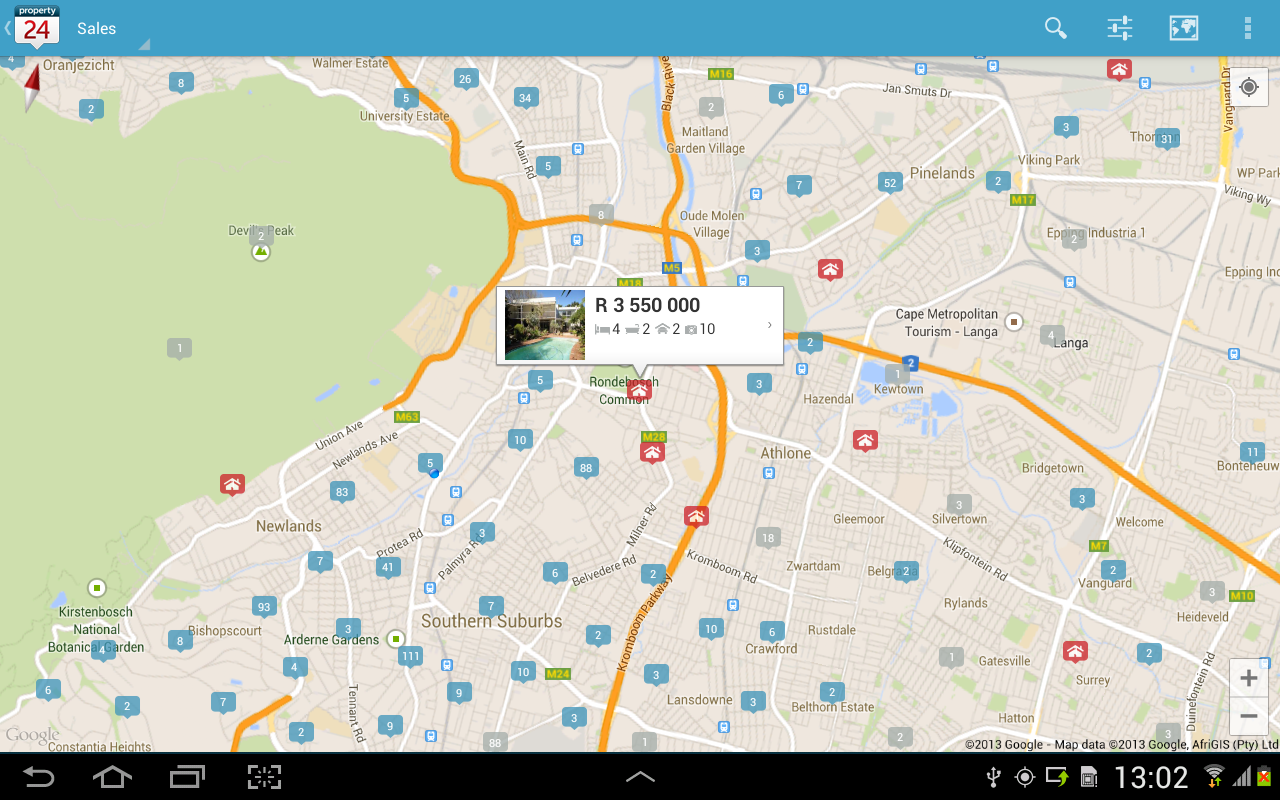Zoom in with the plus button
Screen dimensions: 1280x800
pos(1248,677)
